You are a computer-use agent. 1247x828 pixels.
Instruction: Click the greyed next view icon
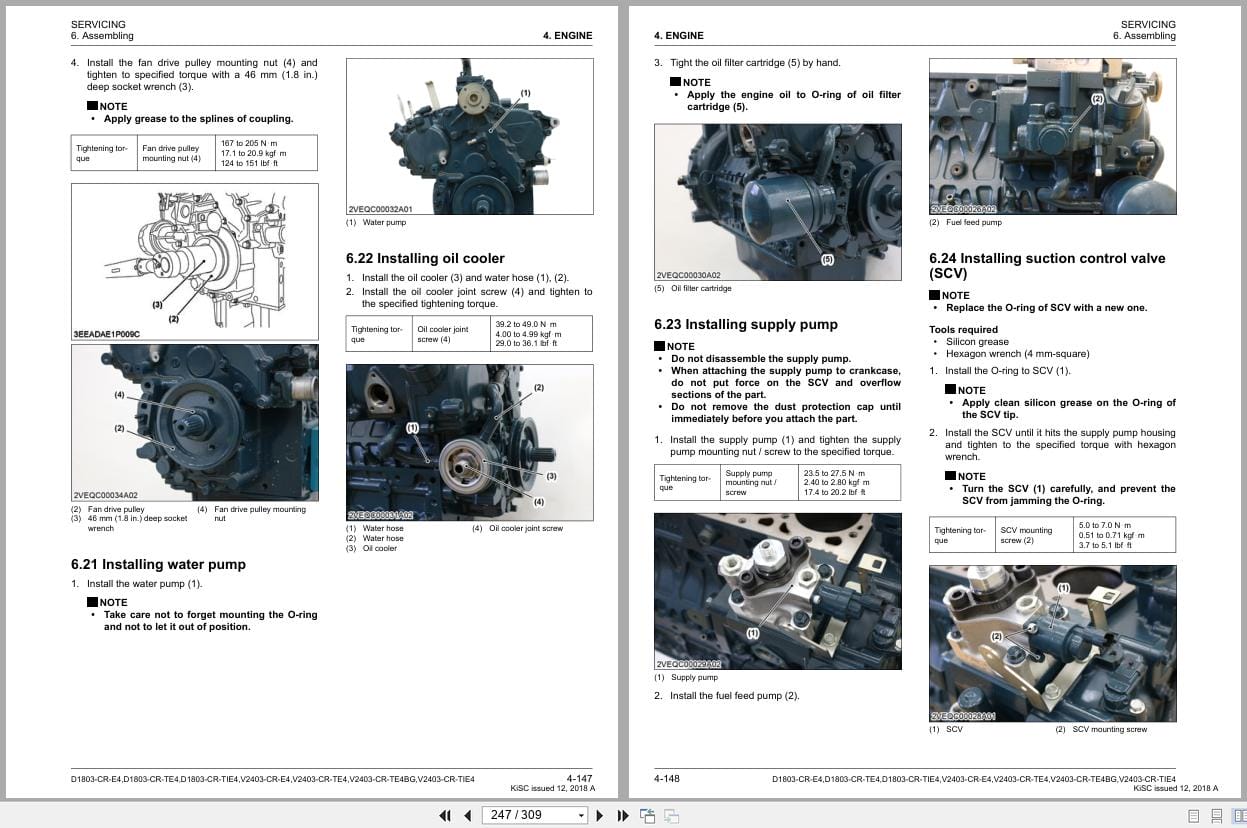pos(670,816)
